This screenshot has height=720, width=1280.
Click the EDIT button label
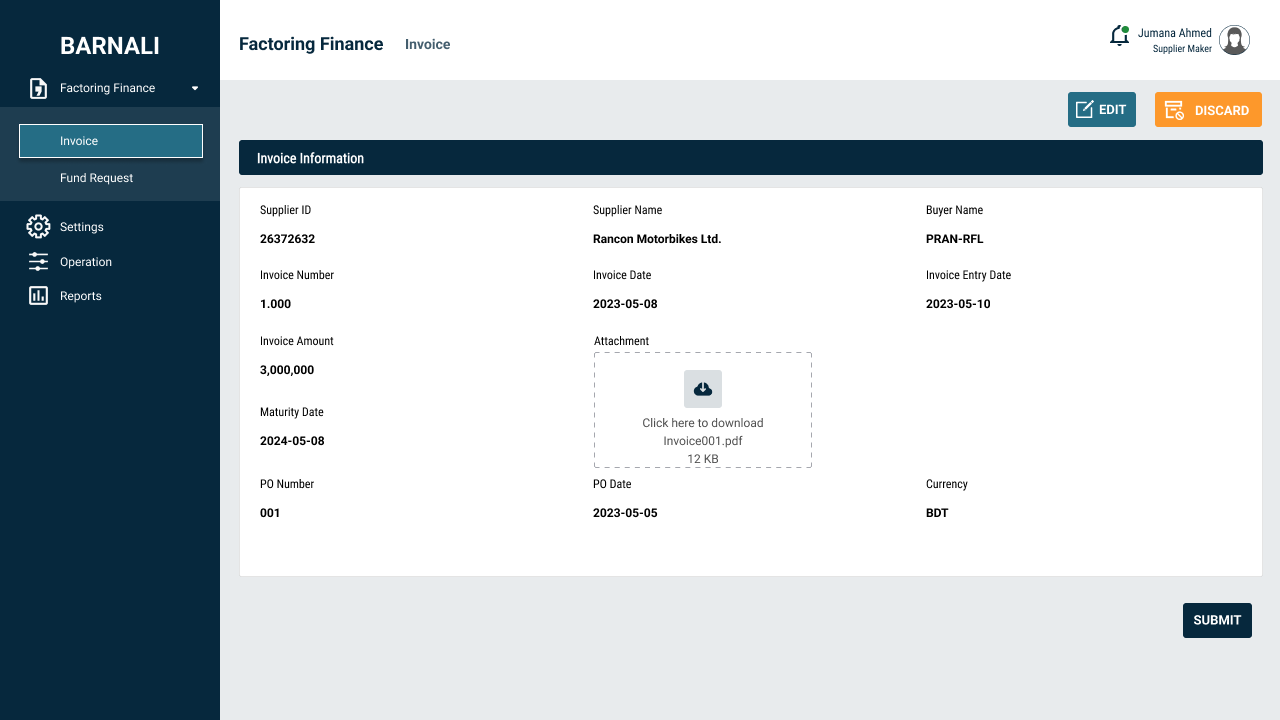[x=1112, y=110]
